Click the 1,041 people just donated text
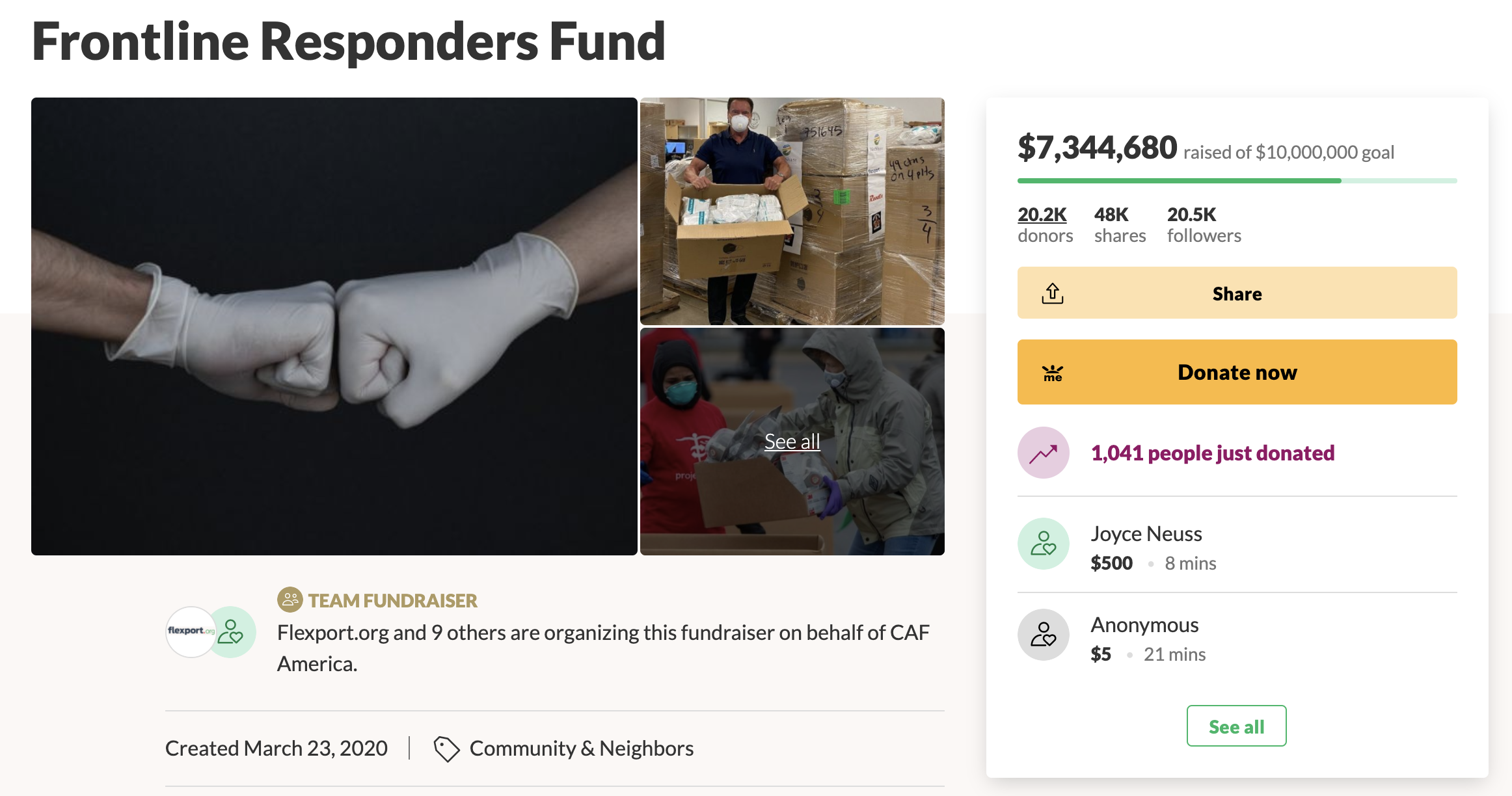 click(1212, 453)
